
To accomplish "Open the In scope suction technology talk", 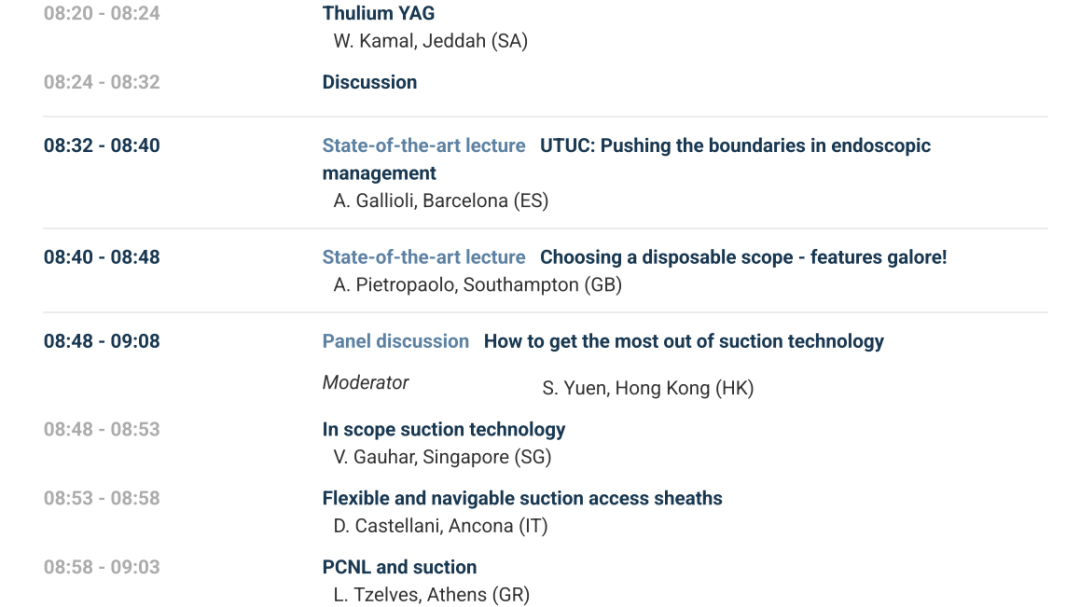I will coord(443,429).
